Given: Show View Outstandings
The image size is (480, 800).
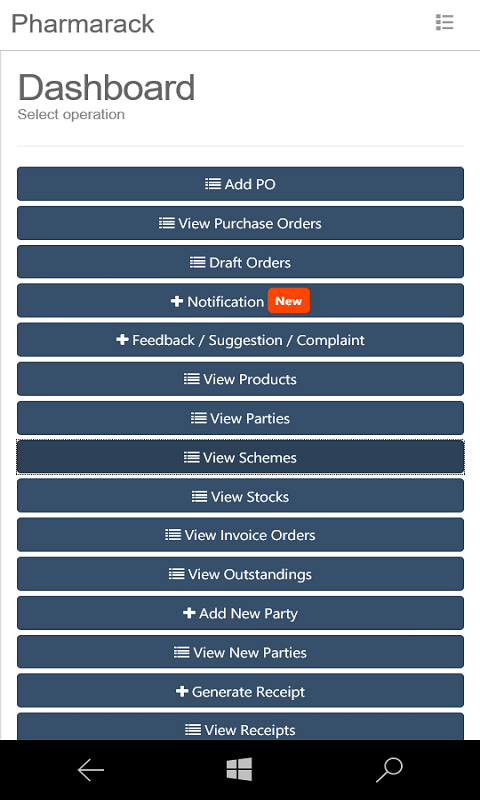Looking at the screenshot, I should [x=240, y=574].
